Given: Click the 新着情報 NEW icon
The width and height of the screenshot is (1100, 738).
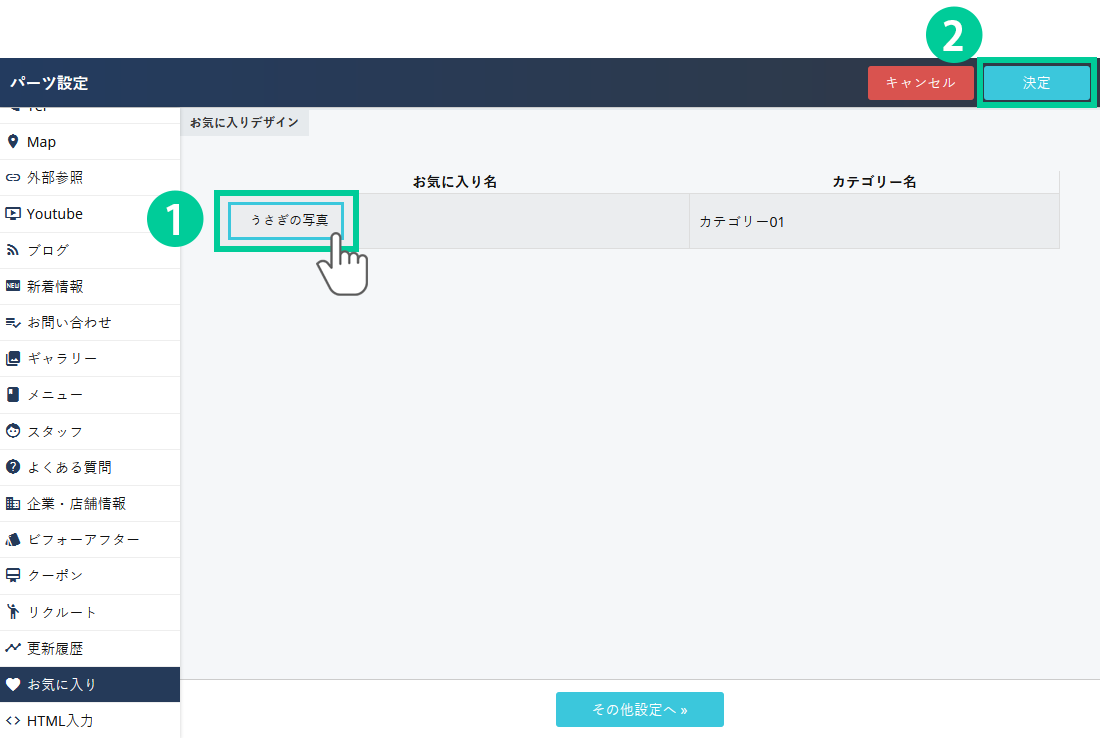Looking at the screenshot, I should [13, 286].
